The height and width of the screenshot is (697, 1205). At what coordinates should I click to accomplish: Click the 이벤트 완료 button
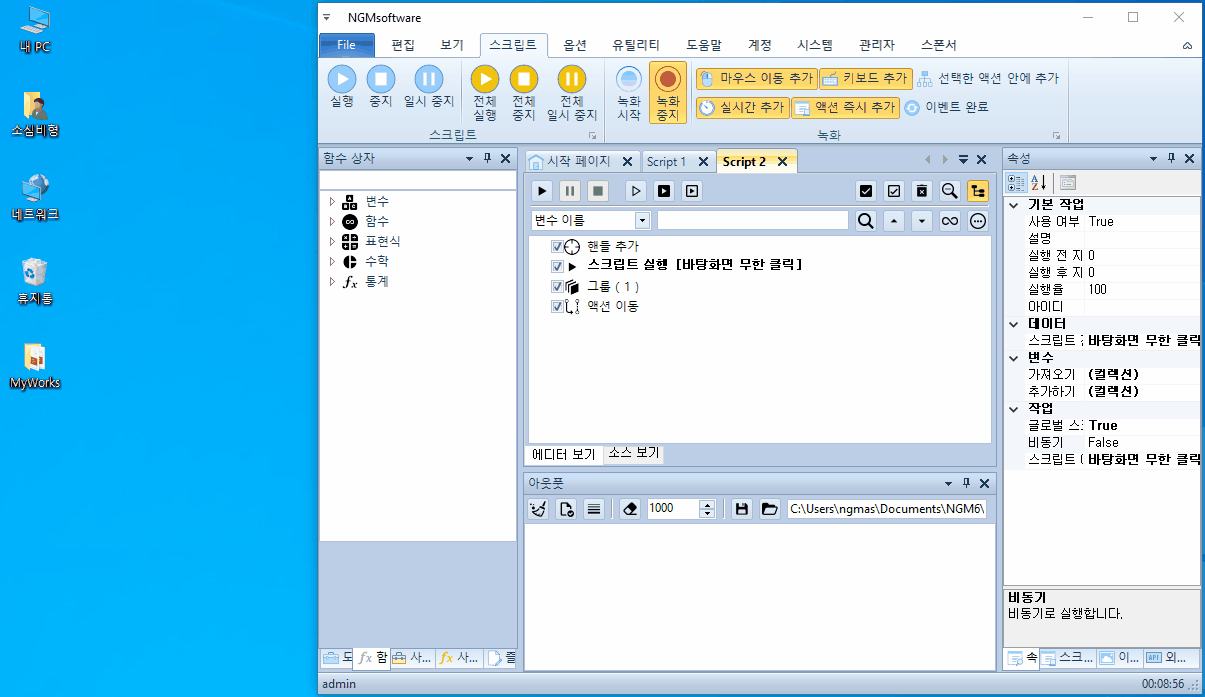coord(946,107)
